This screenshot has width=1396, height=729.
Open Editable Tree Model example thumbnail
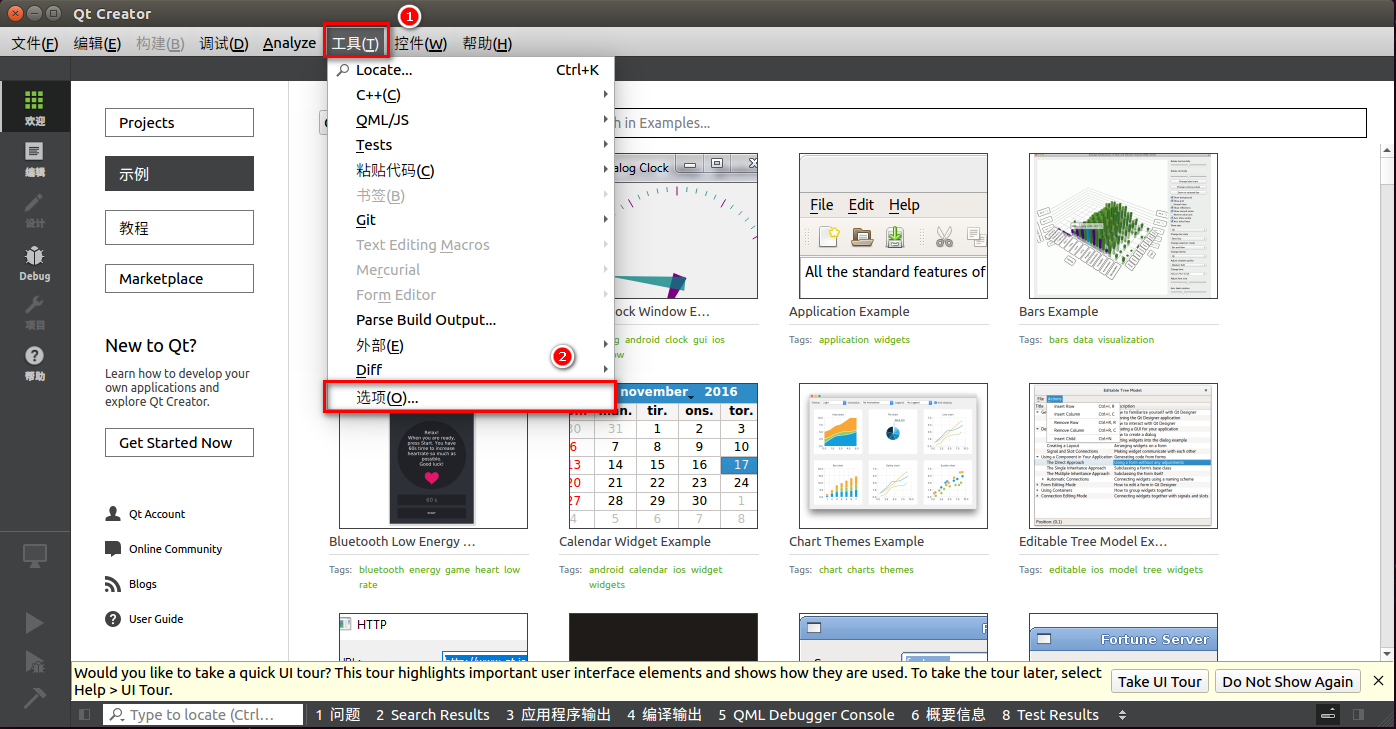pyautogui.click(x=1123, y=456)
